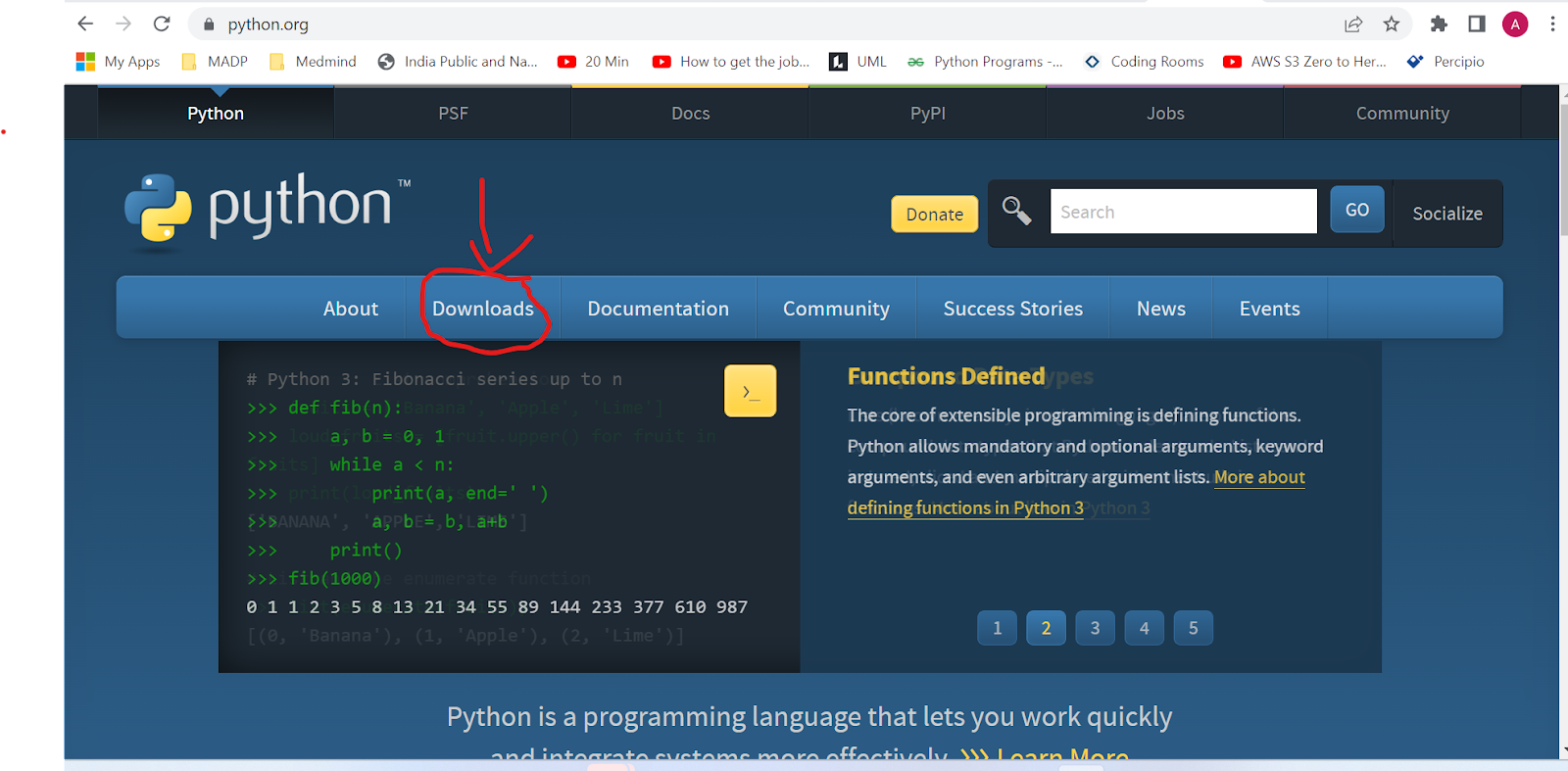Open the Events menu
Viewport: 1568px width, 771px height.
click(x=1270, y=308)
